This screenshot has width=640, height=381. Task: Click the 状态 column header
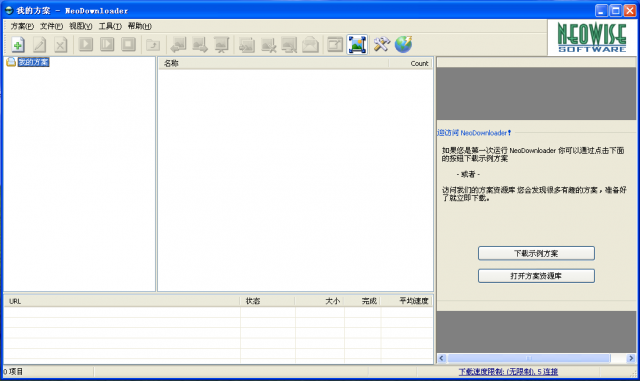pos(267,301)
